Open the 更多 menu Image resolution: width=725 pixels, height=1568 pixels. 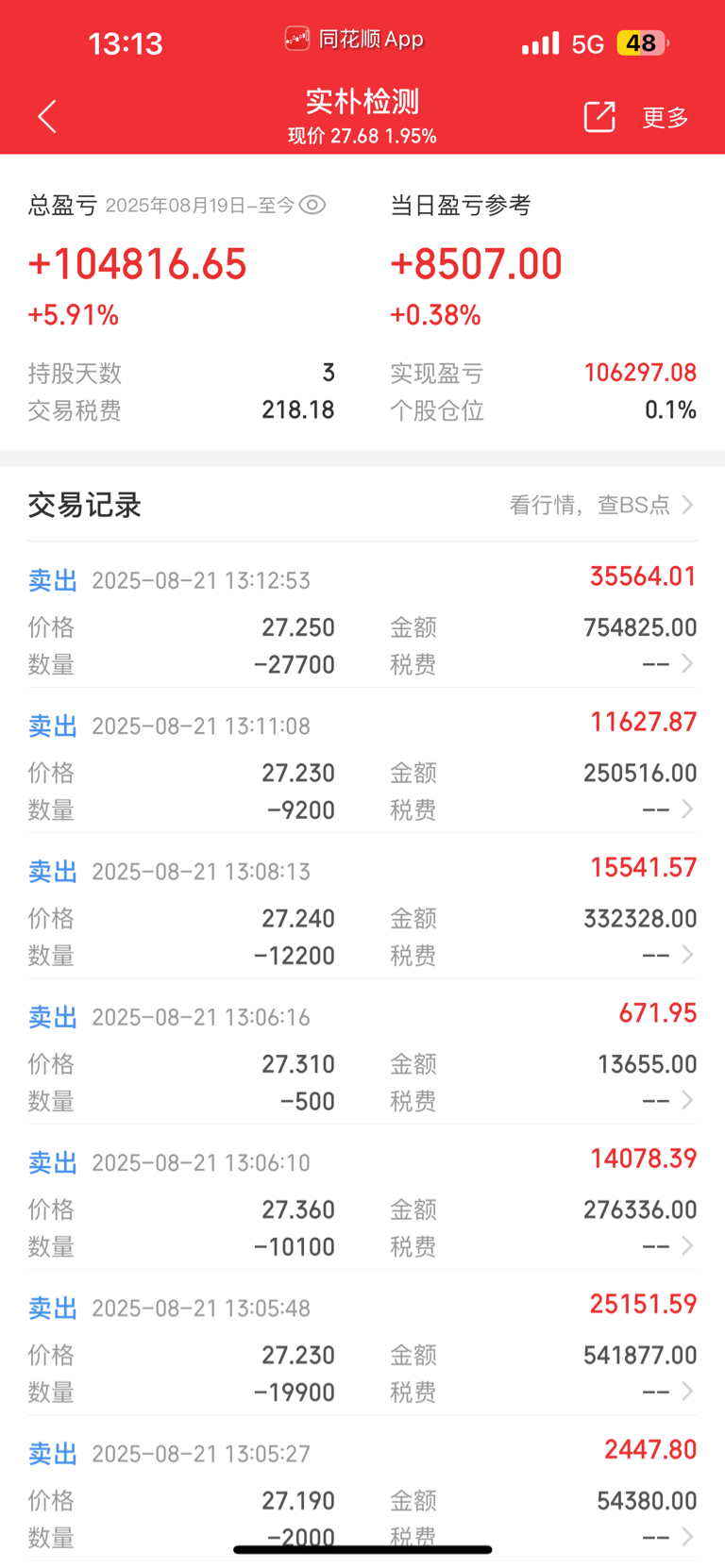pos(666,117)
